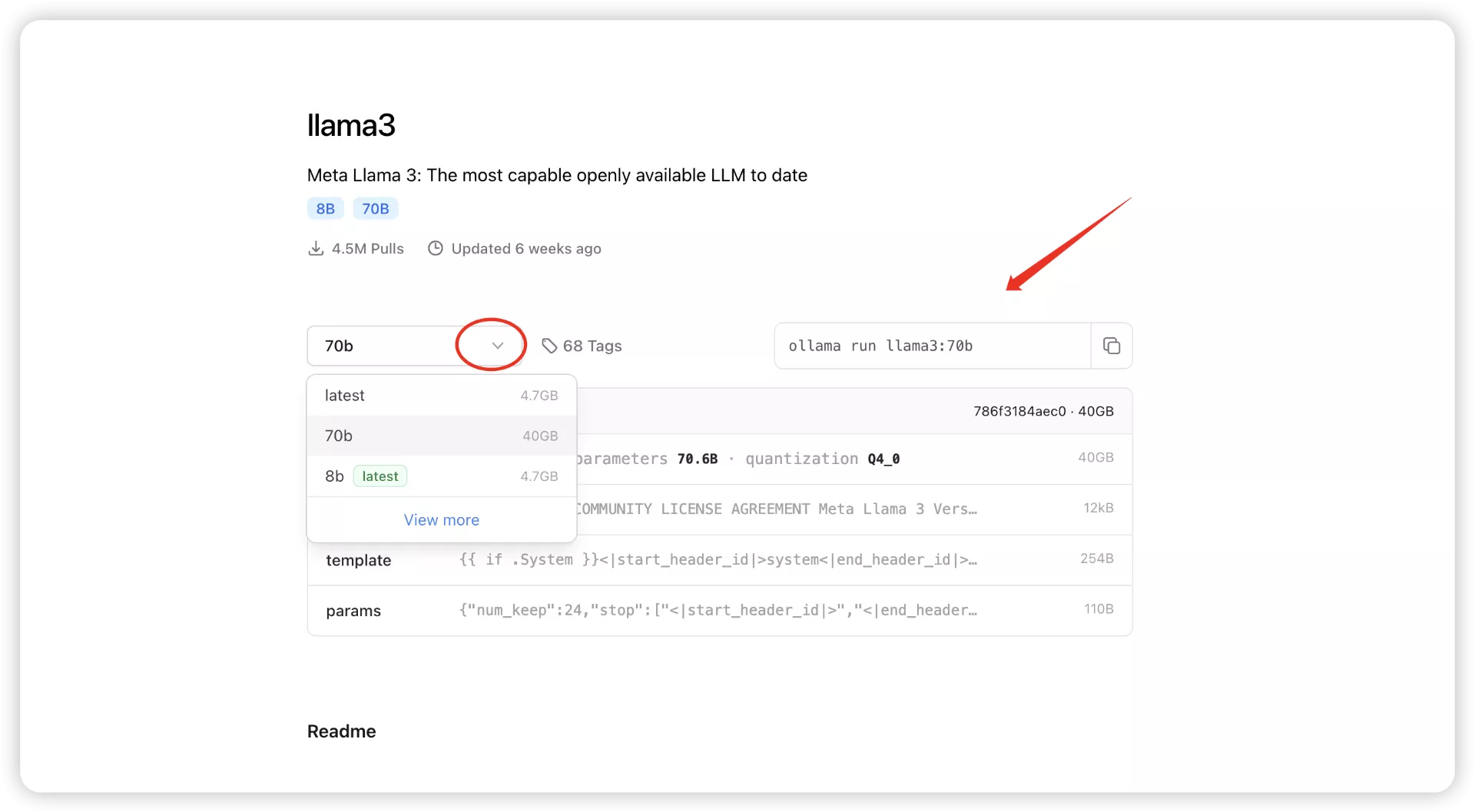This screenshot has height=812, width=1475.
Task: Click the 70B size badge
Action: click(376, 208)
